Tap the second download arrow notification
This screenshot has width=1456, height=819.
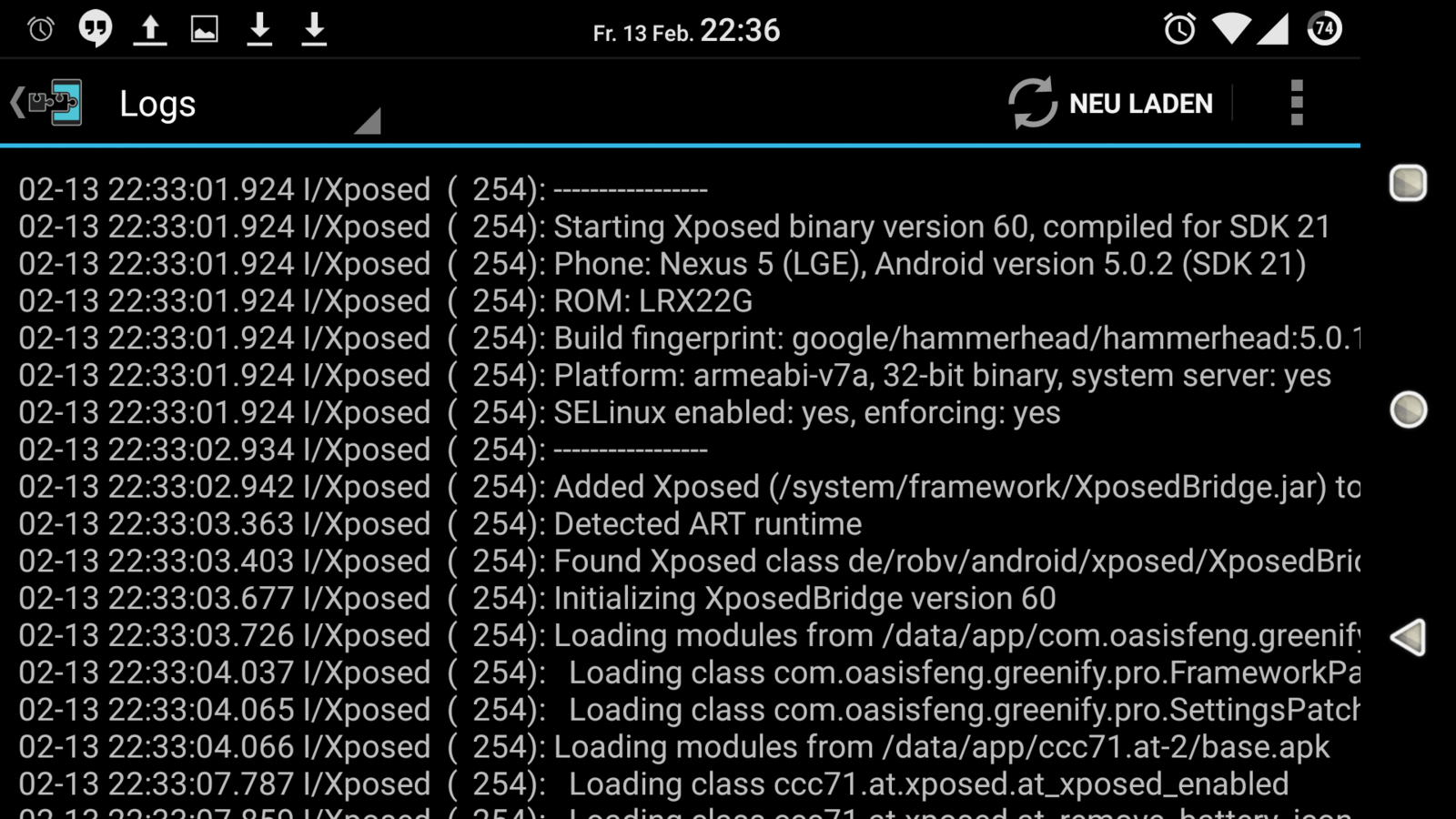pyautogui.click(x=314, y=29)
